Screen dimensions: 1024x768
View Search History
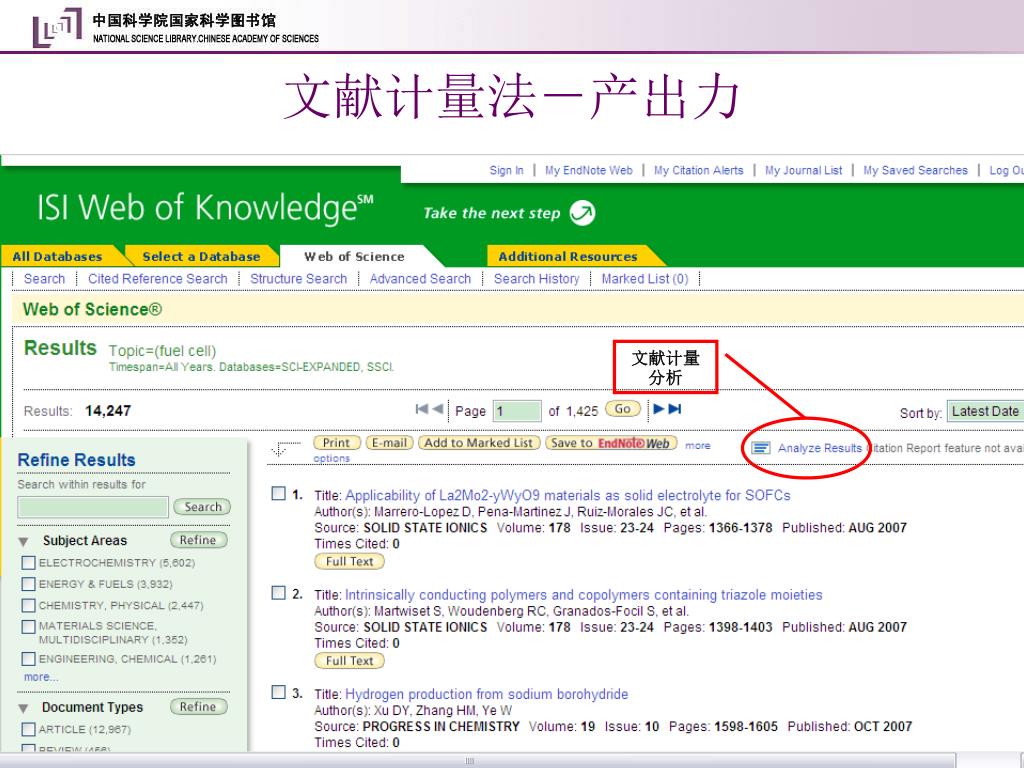(536, 279)
